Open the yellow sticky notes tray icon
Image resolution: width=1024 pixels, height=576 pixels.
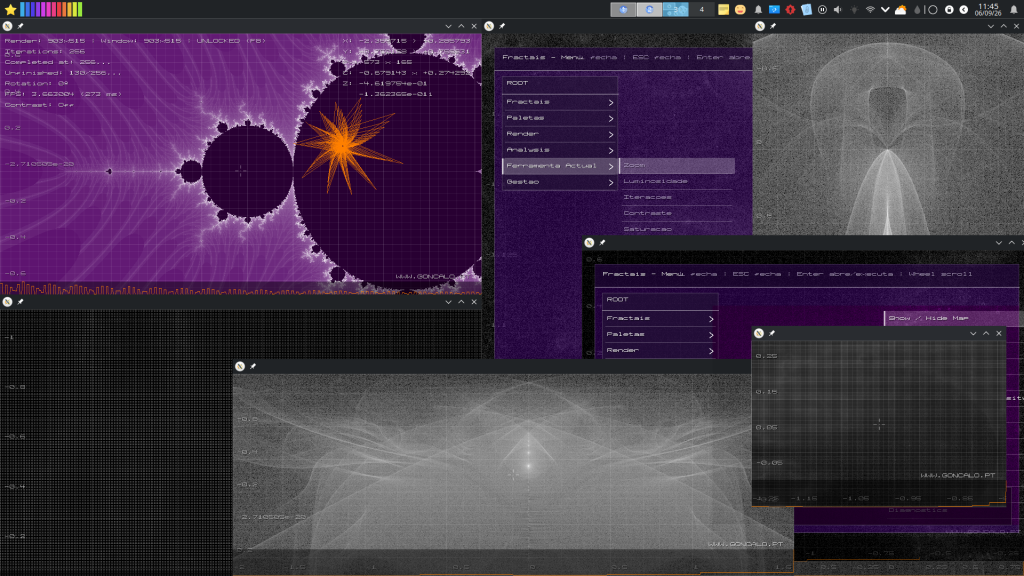724,10
